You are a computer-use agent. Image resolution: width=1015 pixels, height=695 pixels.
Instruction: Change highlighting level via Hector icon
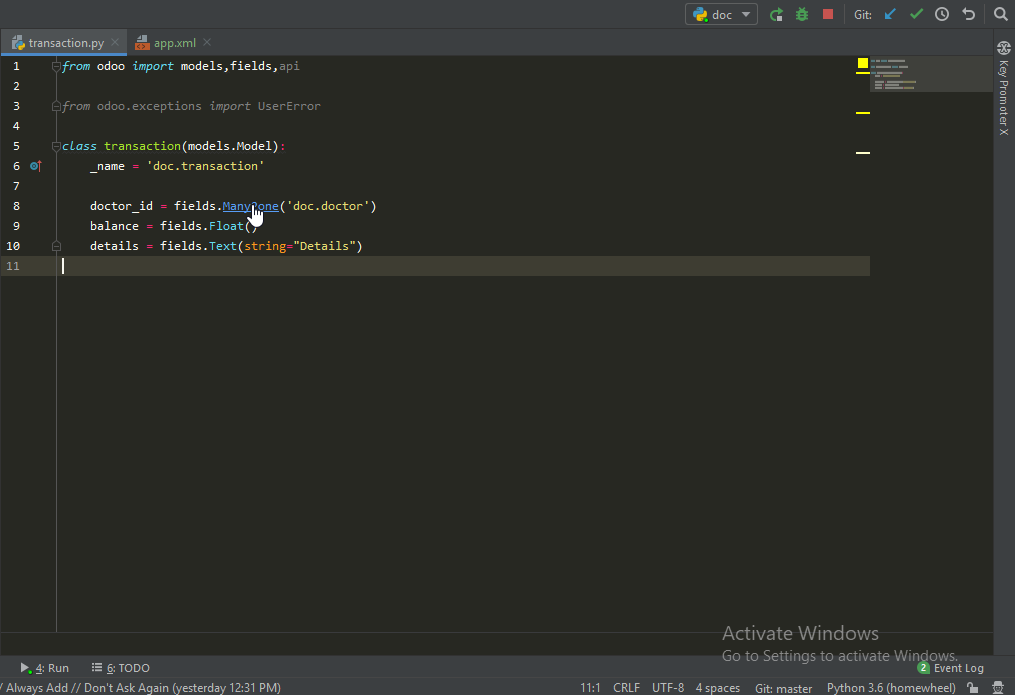coord(998,688)
